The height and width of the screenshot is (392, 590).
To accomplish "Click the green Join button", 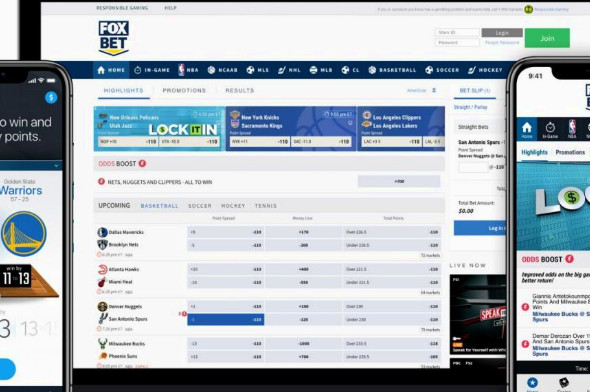I will point(547,38).
